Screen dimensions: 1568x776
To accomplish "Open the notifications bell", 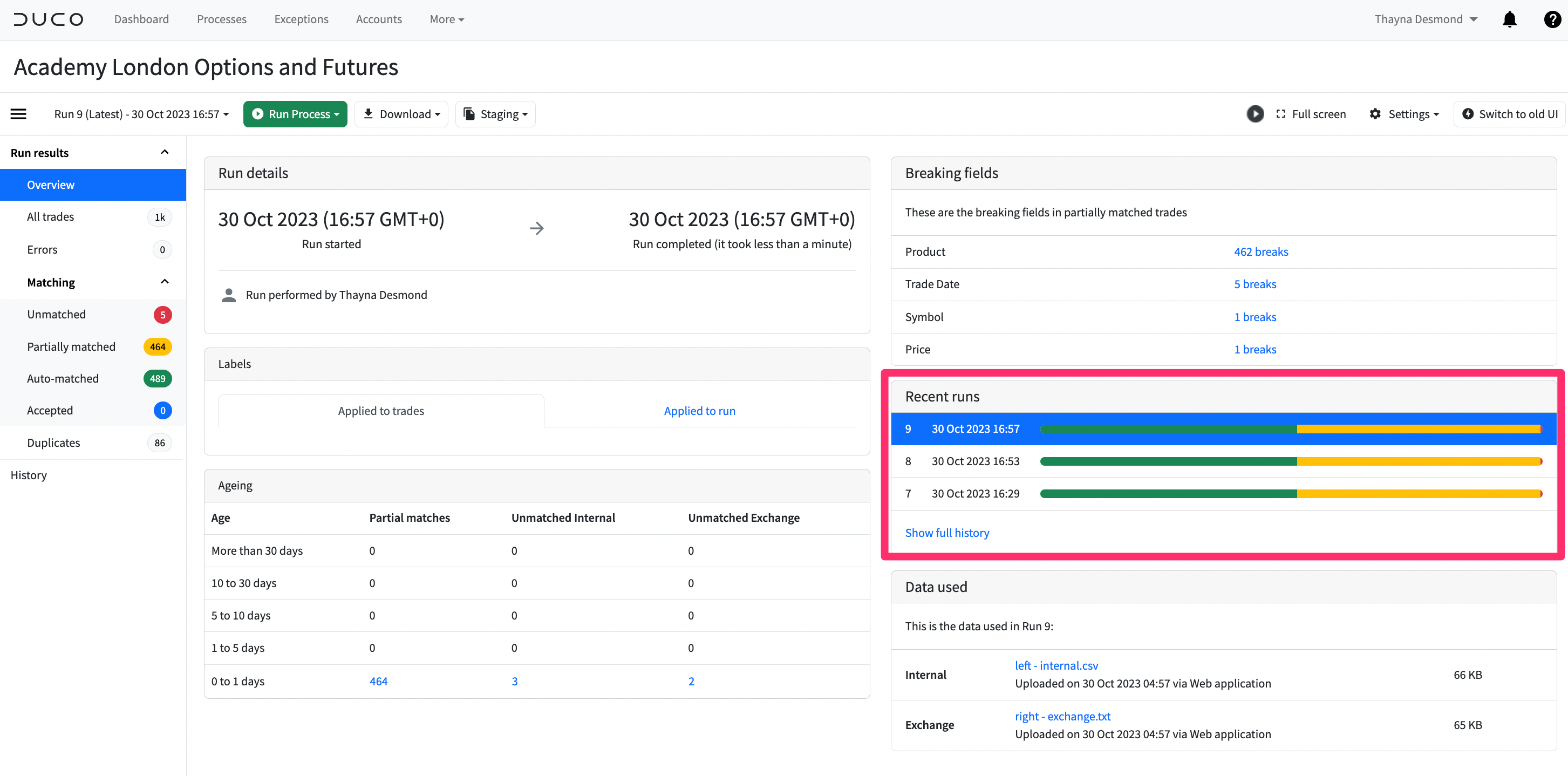I will tap(1510, 19).
